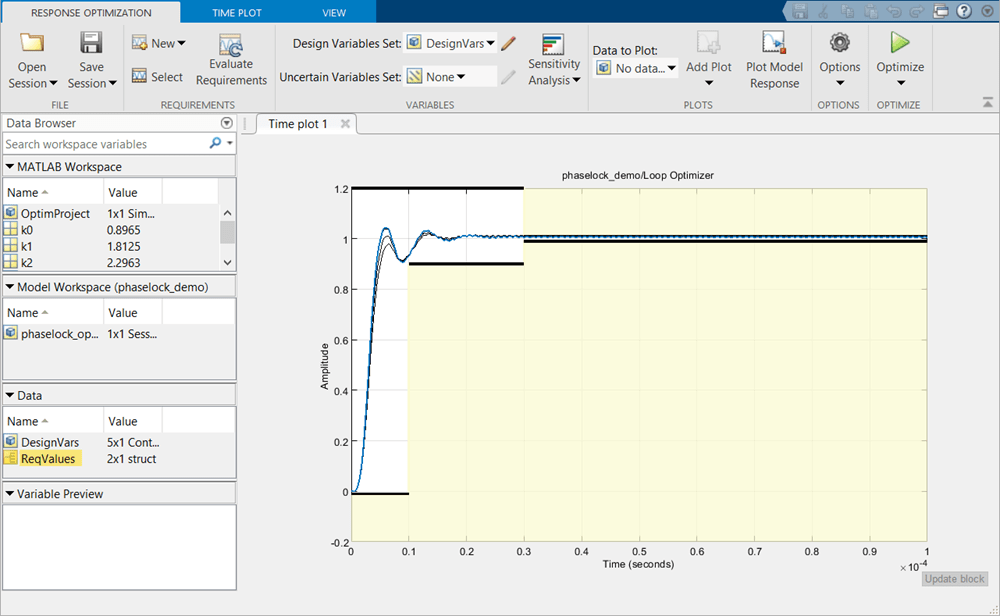Switch to the TIME PLOT tab

[x=237, y=13]
